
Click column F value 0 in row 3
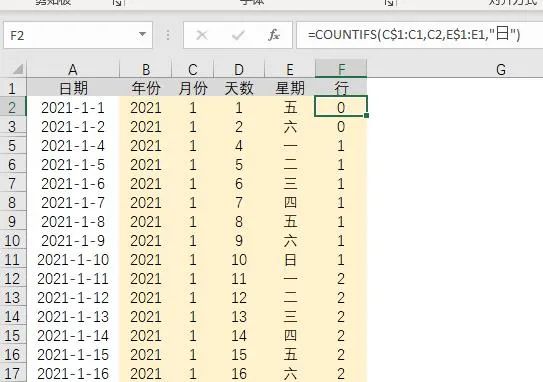coord(341,127)
